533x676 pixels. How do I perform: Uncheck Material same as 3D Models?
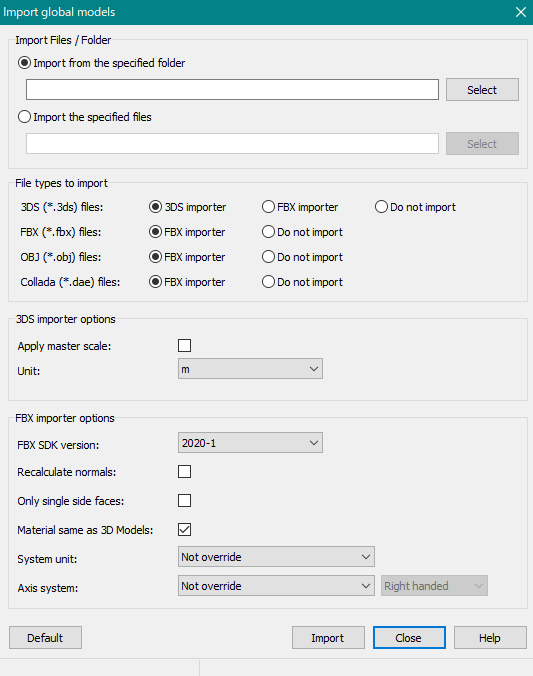(185, 529)
